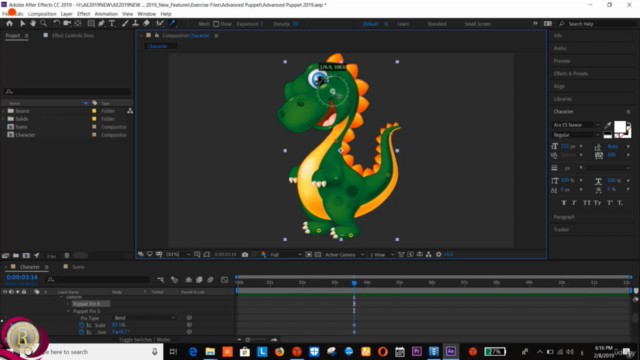This screenshot has height=360, width=640.
Task: Open the Paragraph panel
Action: (564, 217)
